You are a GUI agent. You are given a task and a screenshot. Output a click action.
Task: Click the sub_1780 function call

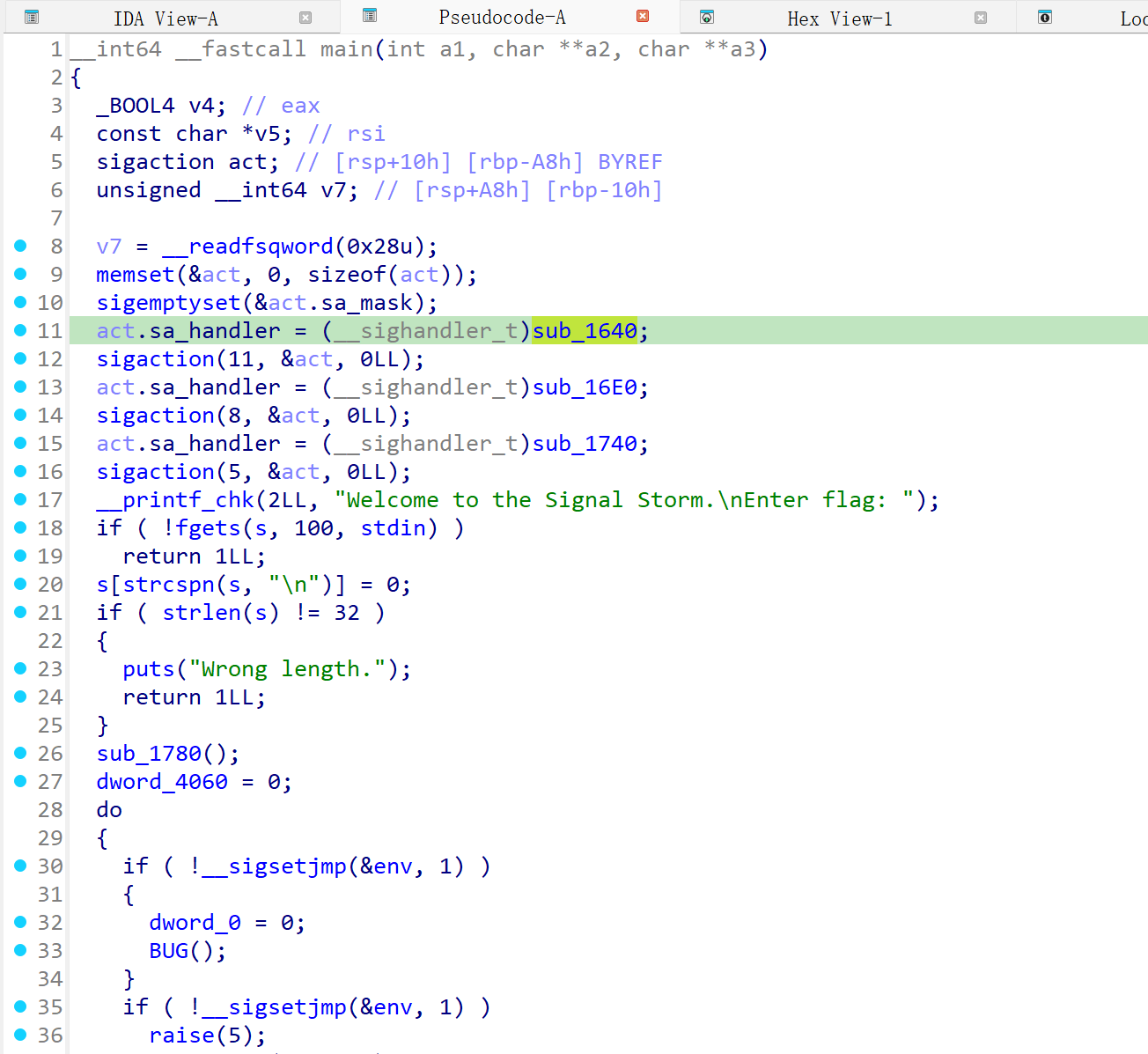149,754
